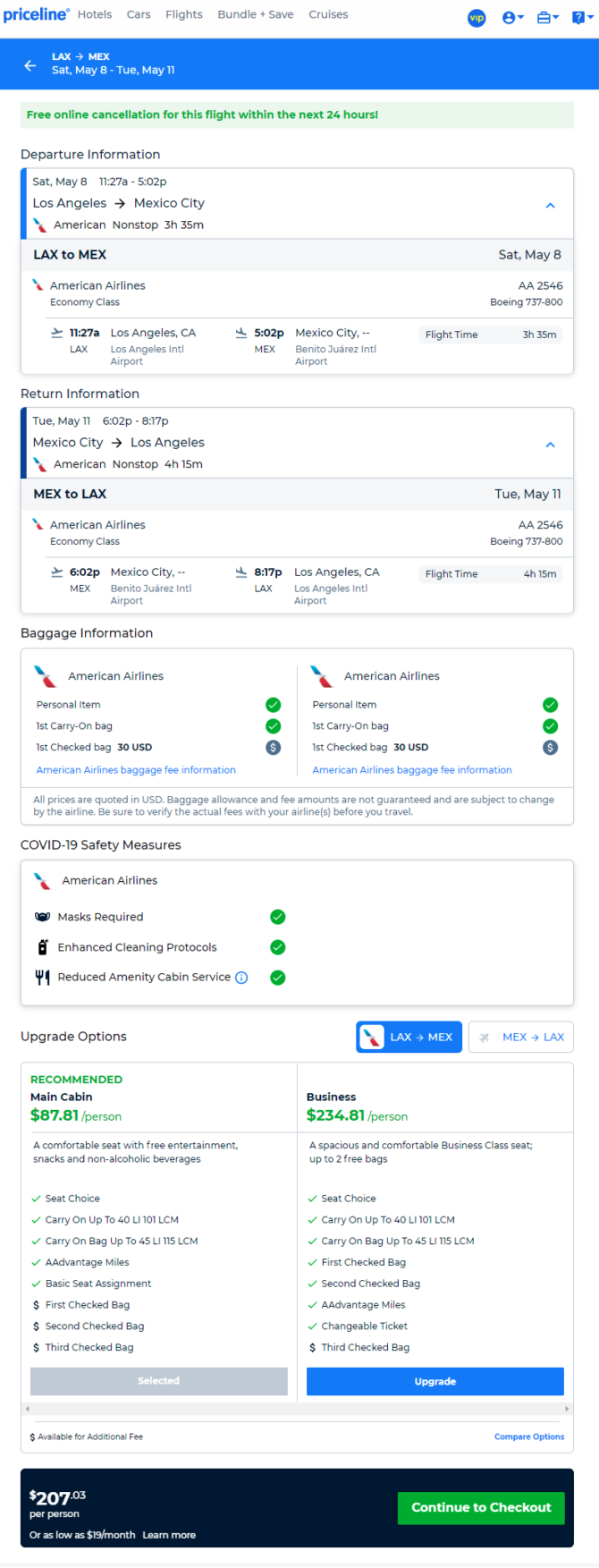The image size is (599, 1568).
Task: Click the Upgrade button for Business
Action: (x=435, y=1381)
